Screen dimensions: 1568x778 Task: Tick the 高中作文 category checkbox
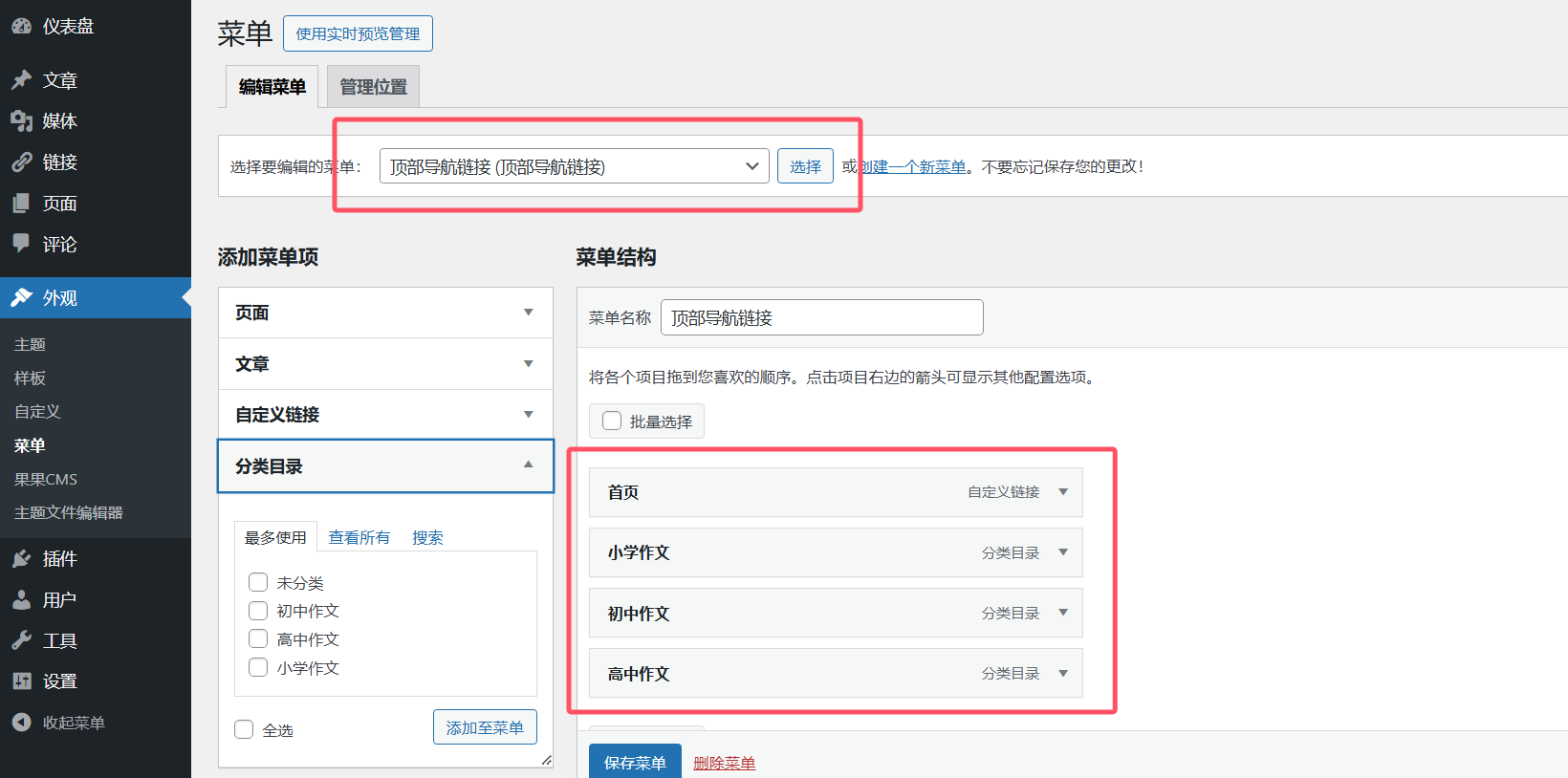pos(258,638)
